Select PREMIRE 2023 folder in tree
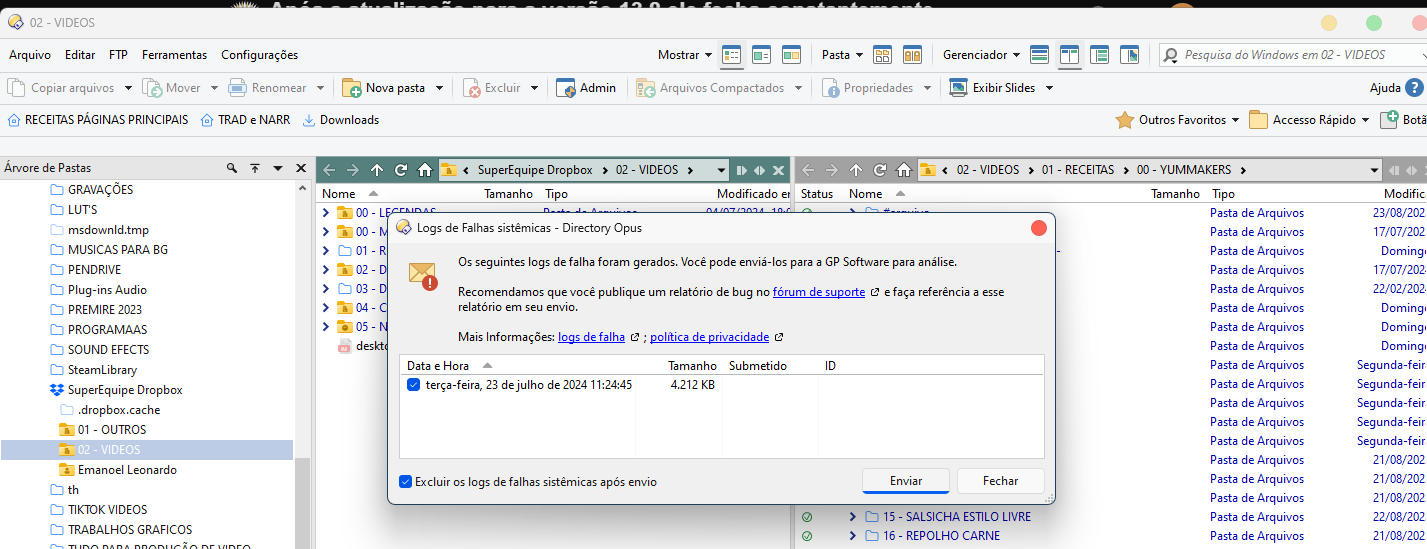Image resolution: width=1427 pixels, height=549 pixels. coord(105,310)
